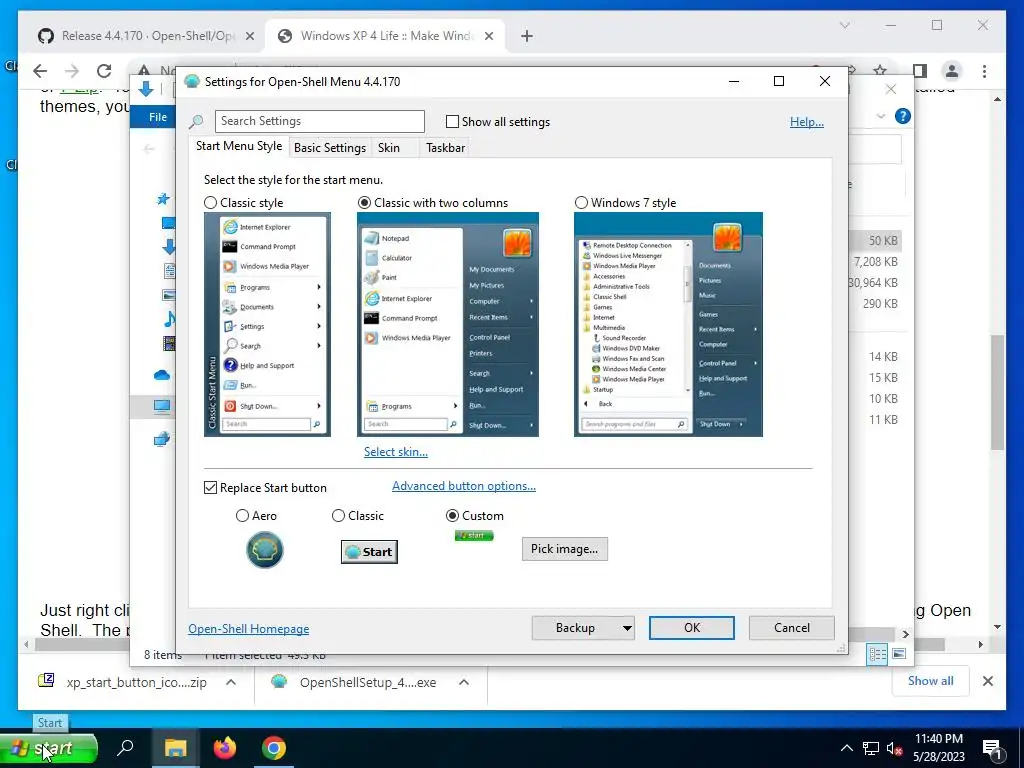Switch to the Taskbar tab
Screen dimensions: 1024x768
click(x=445, y=148)
